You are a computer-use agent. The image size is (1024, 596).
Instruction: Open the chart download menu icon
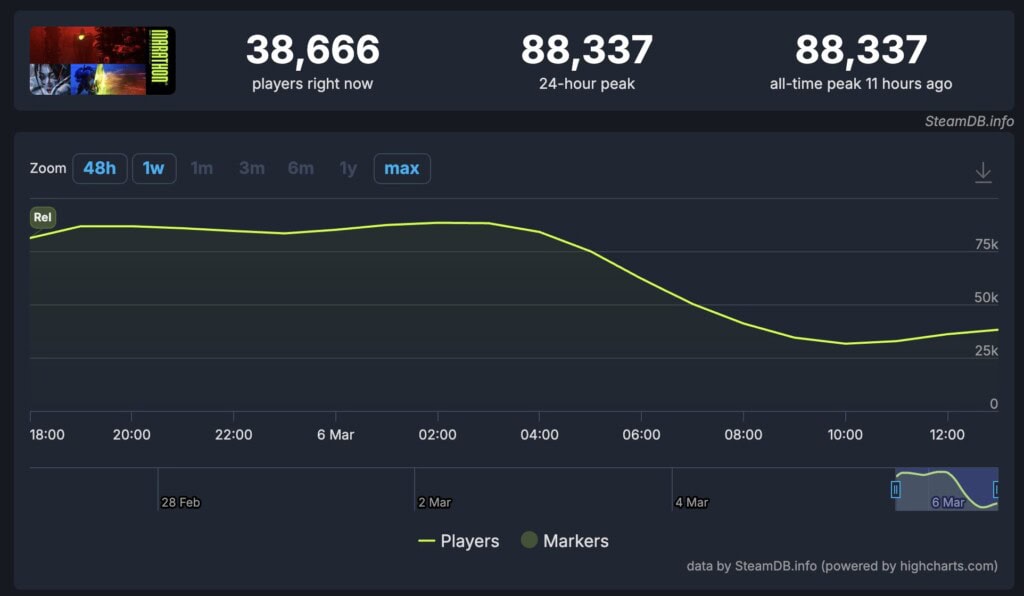(983, 172)
